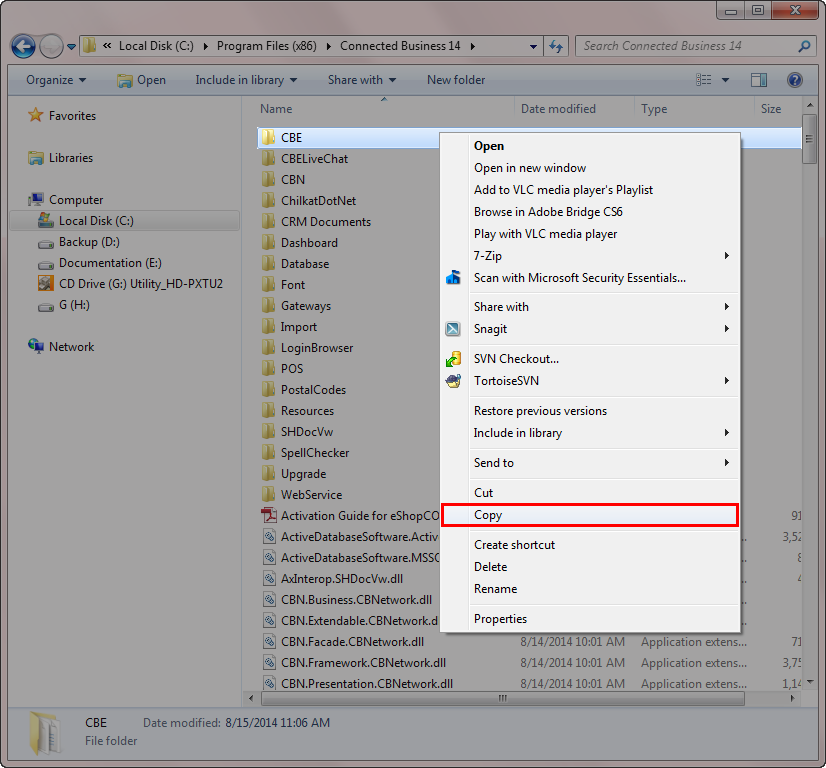Screen dimensions: 826x768
Task: Open the Organize dropdown menu
Action: point(56,80)
